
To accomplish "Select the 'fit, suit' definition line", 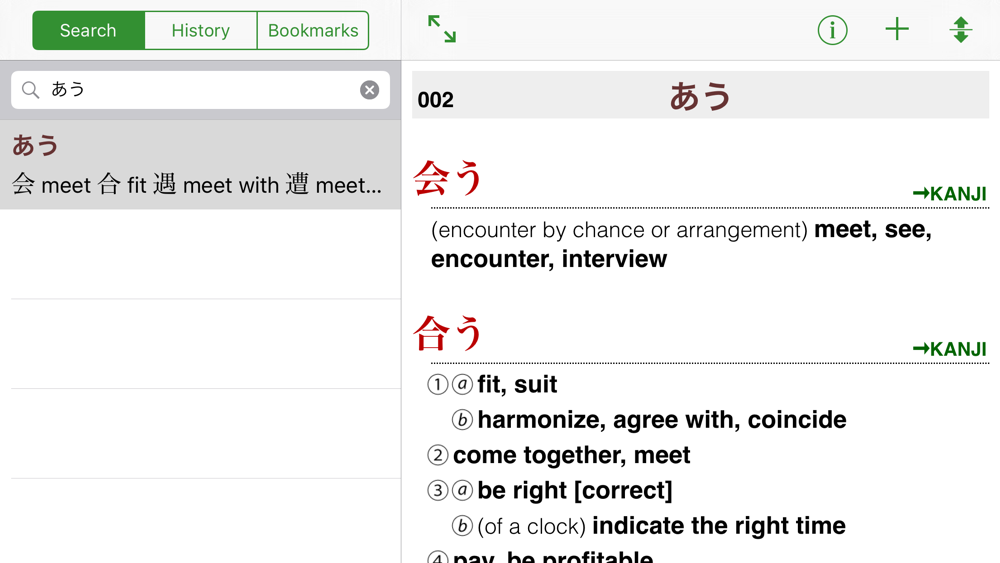I will click(x=517, y=384).
